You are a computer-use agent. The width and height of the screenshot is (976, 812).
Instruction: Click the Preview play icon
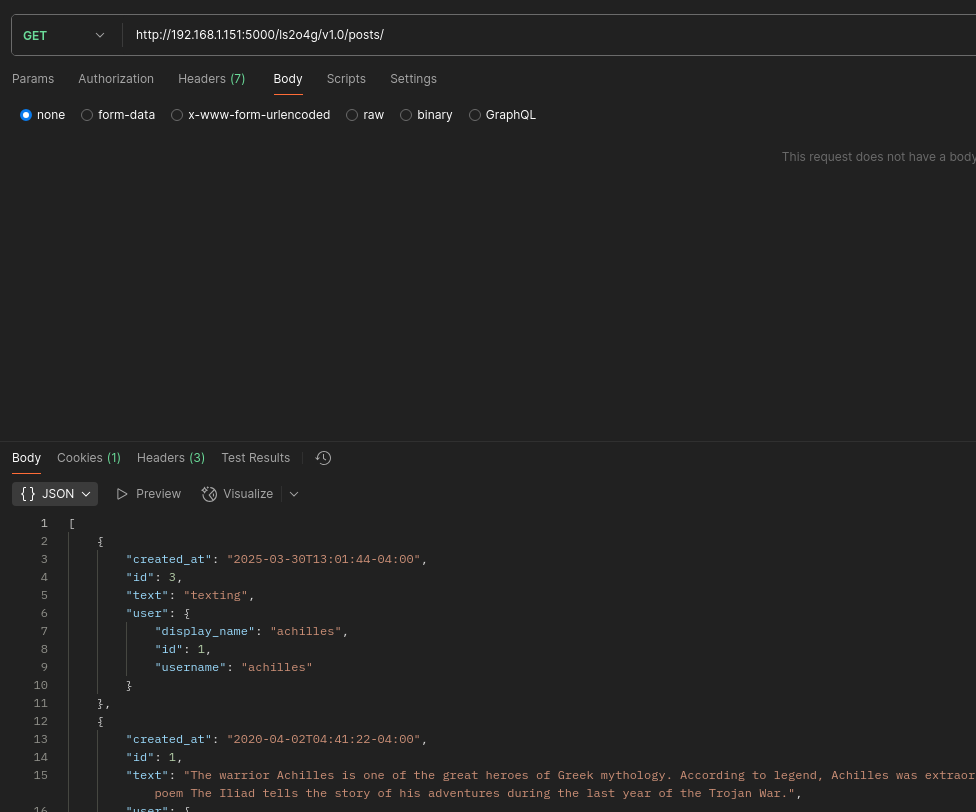pyautogui.click(x=122, y=494)
